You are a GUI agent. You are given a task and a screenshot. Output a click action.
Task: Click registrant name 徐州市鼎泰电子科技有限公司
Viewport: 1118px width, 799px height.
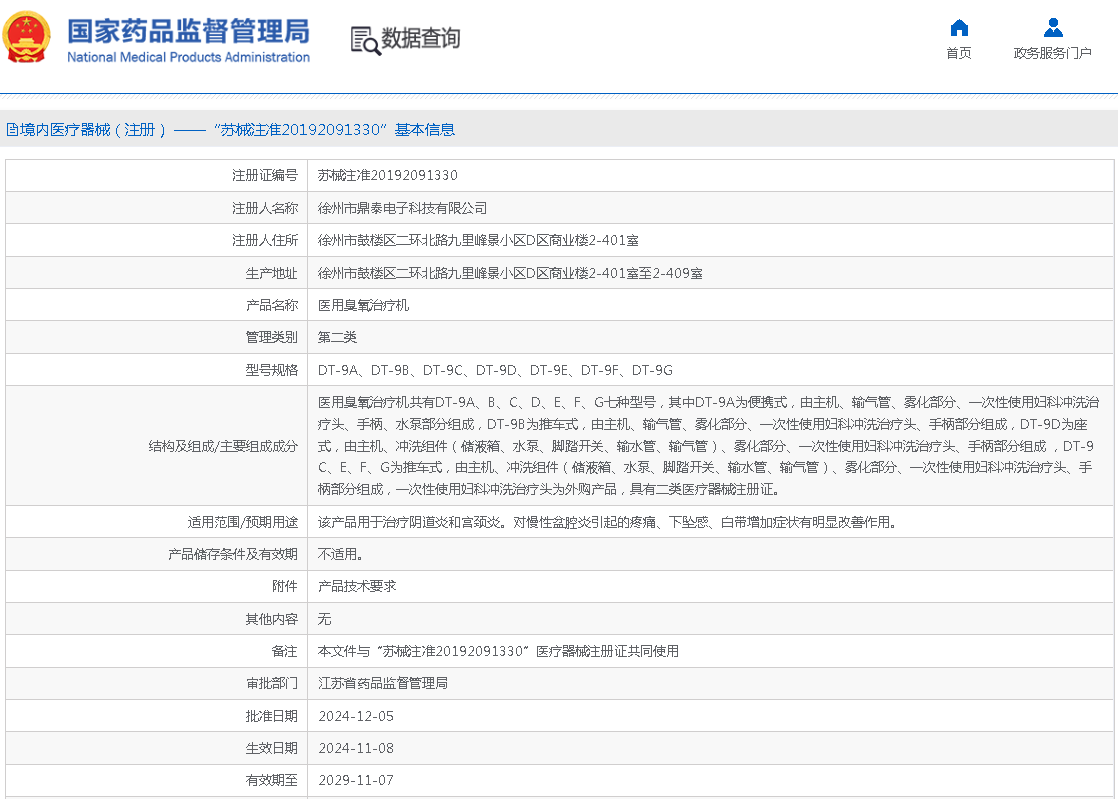pos(402,208)
